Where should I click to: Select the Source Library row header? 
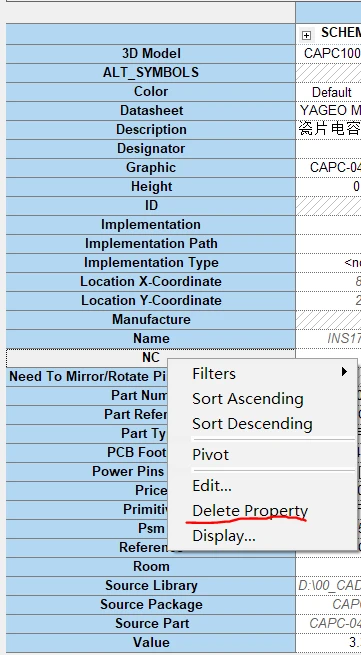151,586
